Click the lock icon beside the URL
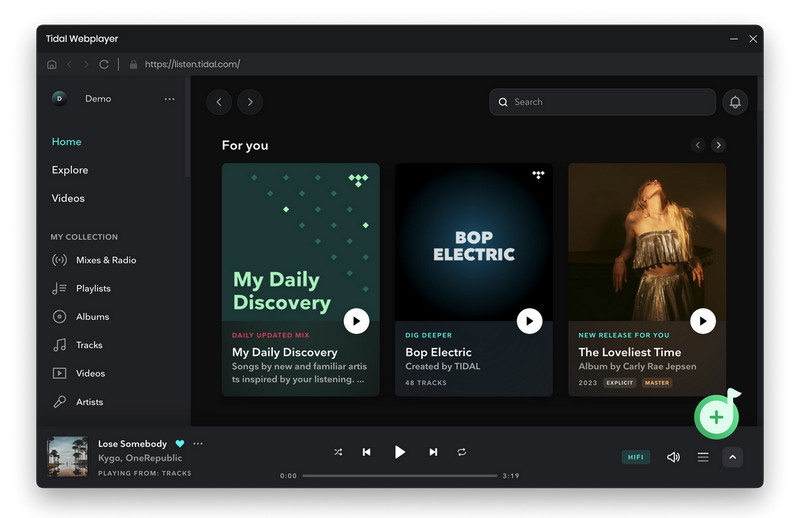This screenshot has width=800, height=518. pyautogui.click(x=133, y=64)
